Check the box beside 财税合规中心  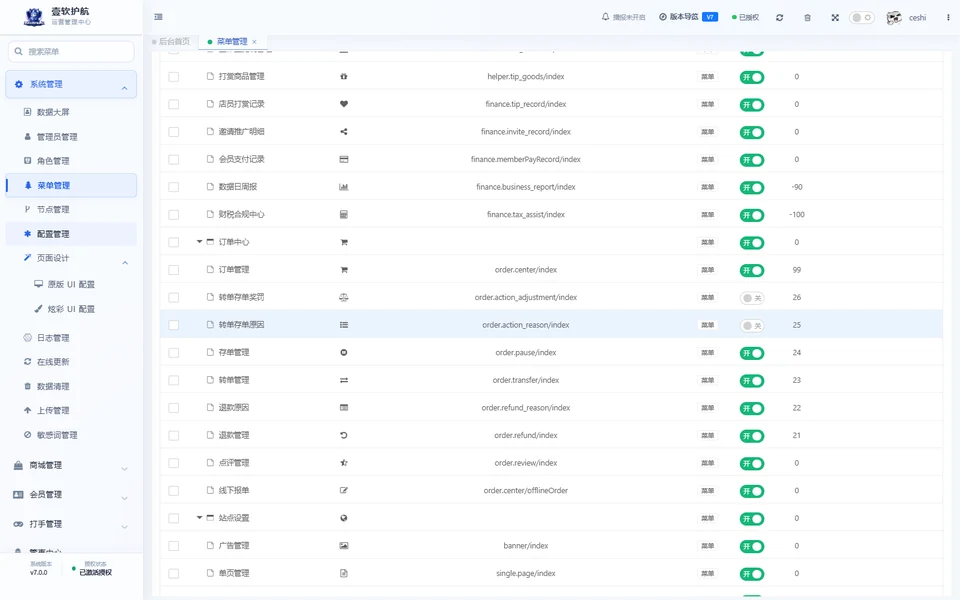coord(174,215)
